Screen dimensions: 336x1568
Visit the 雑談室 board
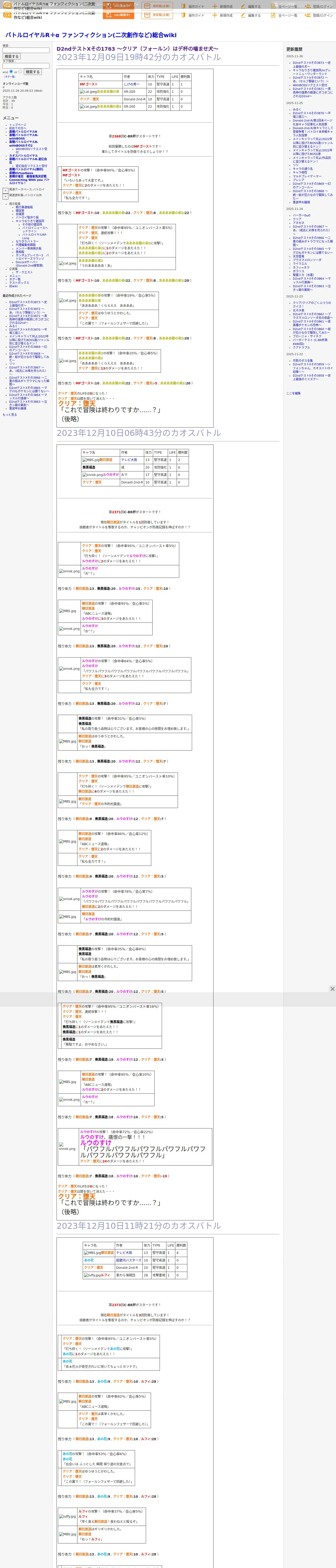point(20,211)
